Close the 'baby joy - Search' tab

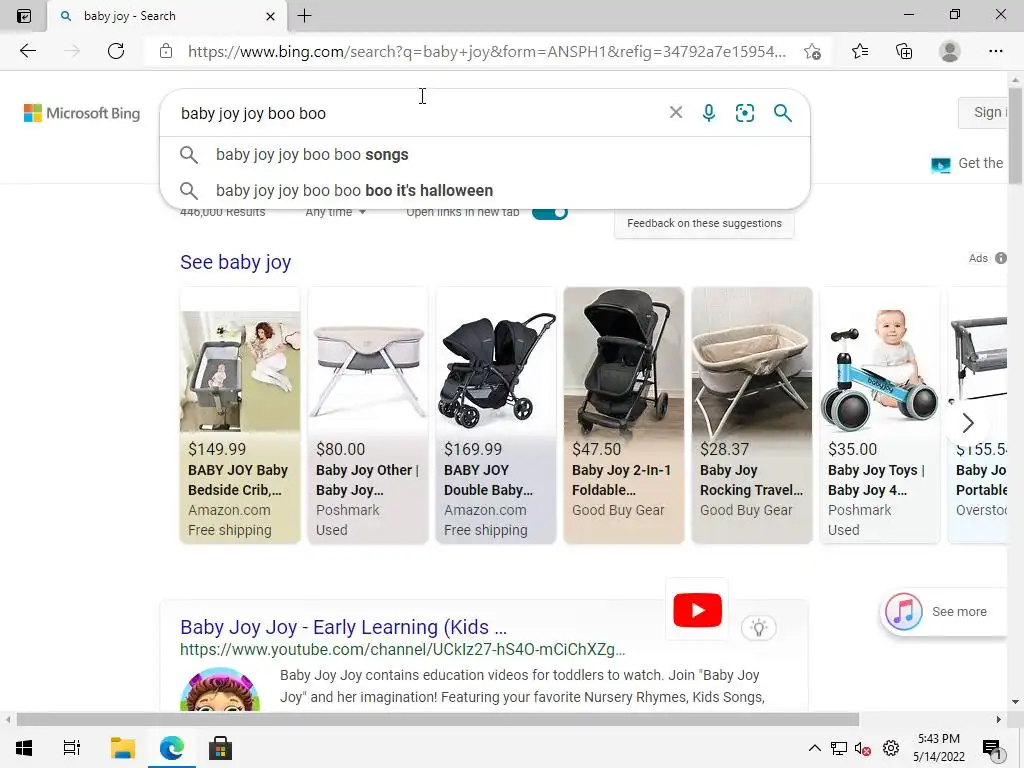click(x=270, y=16)
